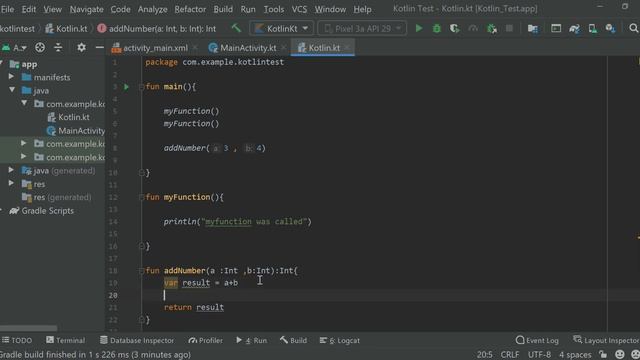This screenshot has height=360, width=640.
Task: Run the app with the green play button
Action: pyautogui.click(x=419, y=28)
